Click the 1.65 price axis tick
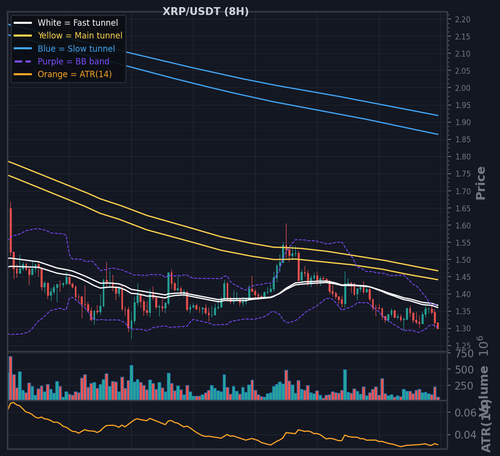Image resolution: width=500 pixels, height=456 pixels. coord(463,208)
